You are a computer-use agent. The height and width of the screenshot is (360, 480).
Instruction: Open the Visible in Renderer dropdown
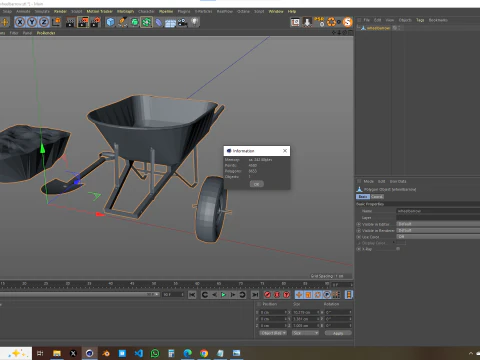[x=438, y=230]
